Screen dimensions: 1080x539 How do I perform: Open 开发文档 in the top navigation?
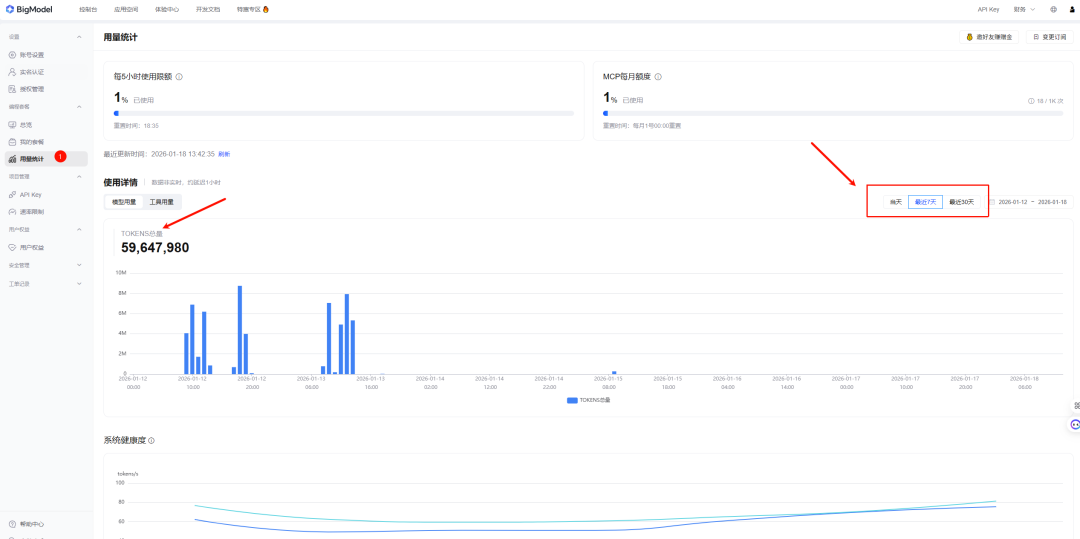(x=207, y=10)
